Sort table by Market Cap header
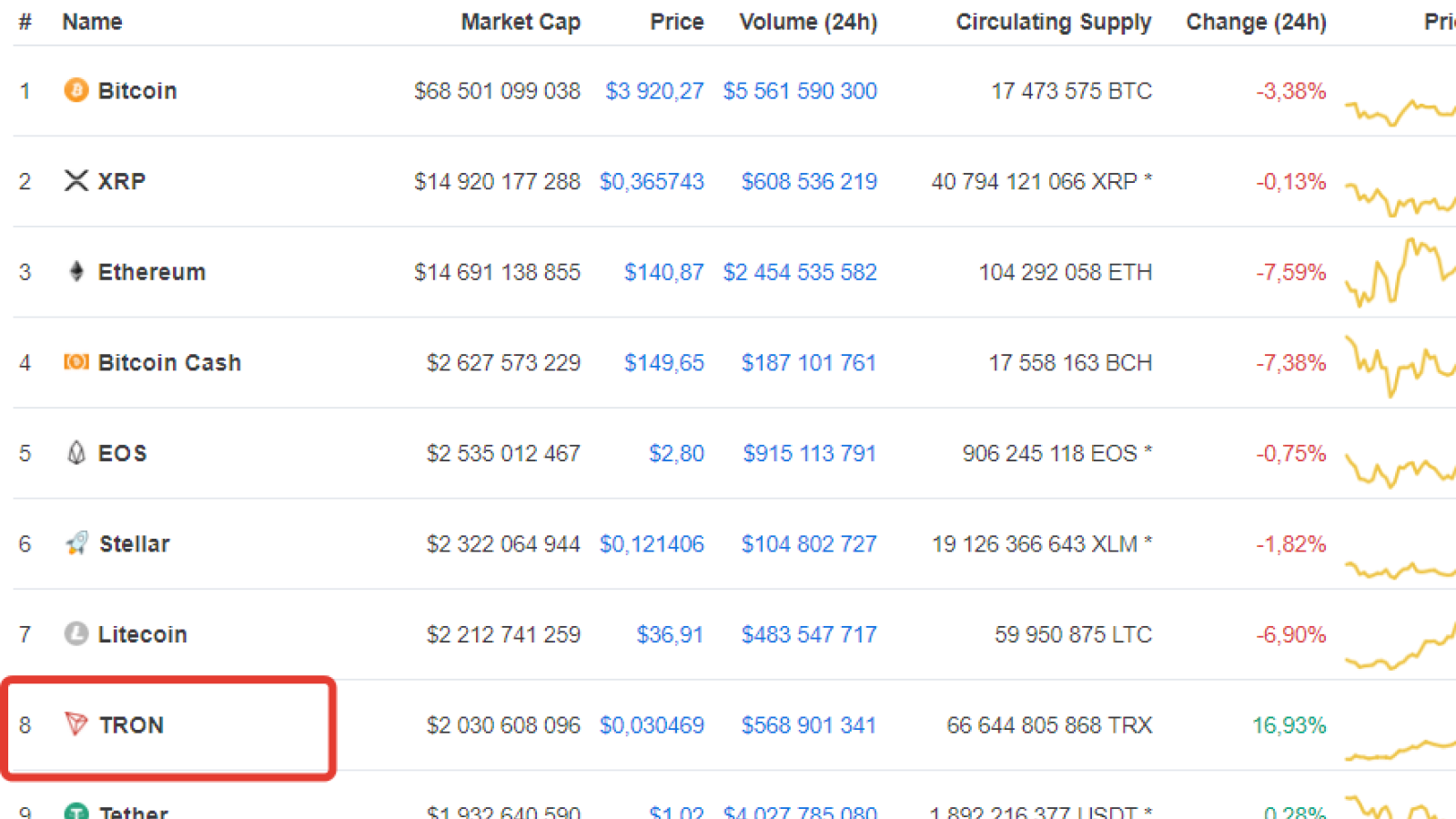 (521, 22)
